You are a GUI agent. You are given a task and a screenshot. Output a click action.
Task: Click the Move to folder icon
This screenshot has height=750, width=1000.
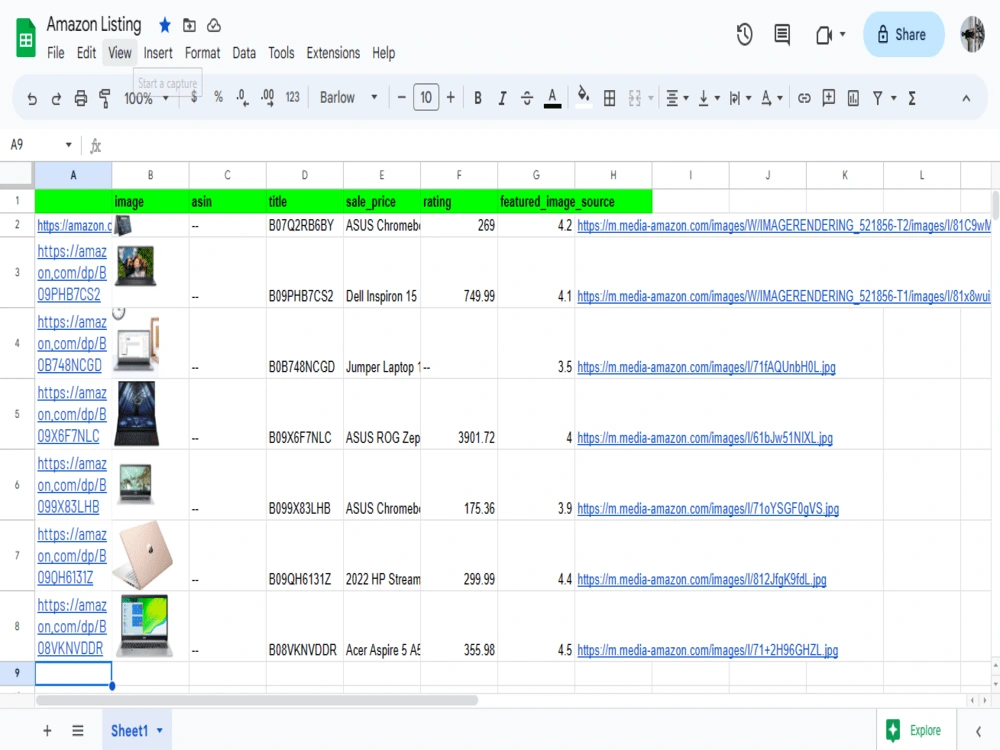click(189, 25)
